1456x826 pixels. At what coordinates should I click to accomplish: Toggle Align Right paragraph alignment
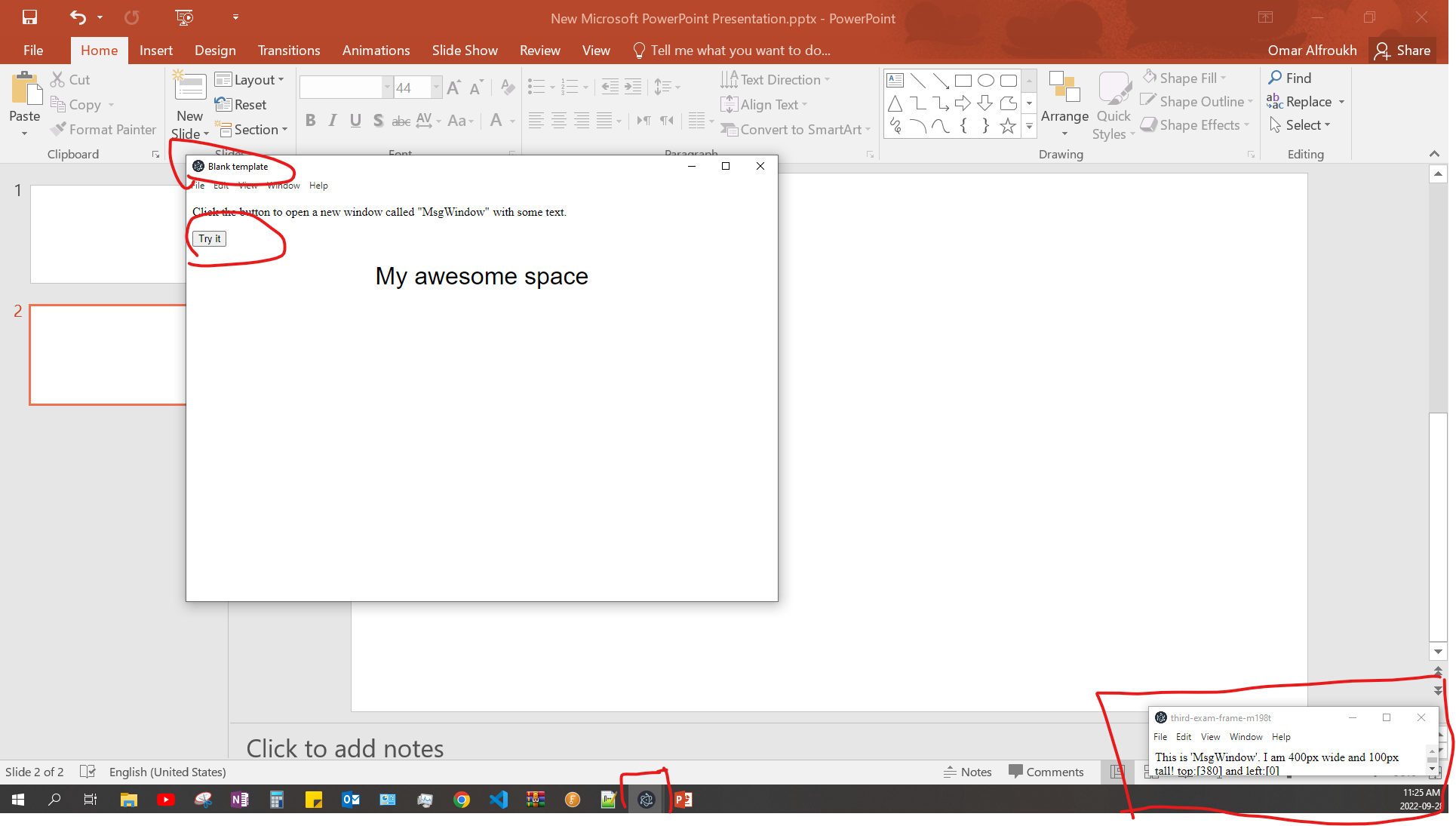point(582,121)
